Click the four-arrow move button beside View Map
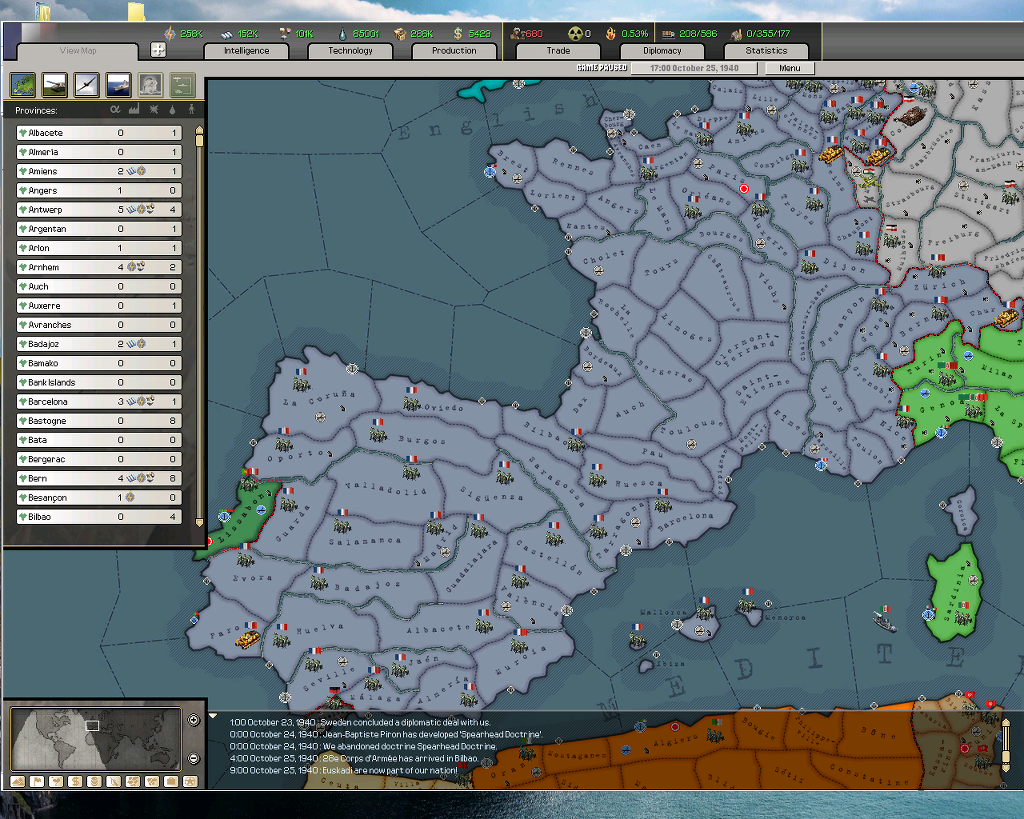The height and width of the screenshot is (819, 1024). 158,50
